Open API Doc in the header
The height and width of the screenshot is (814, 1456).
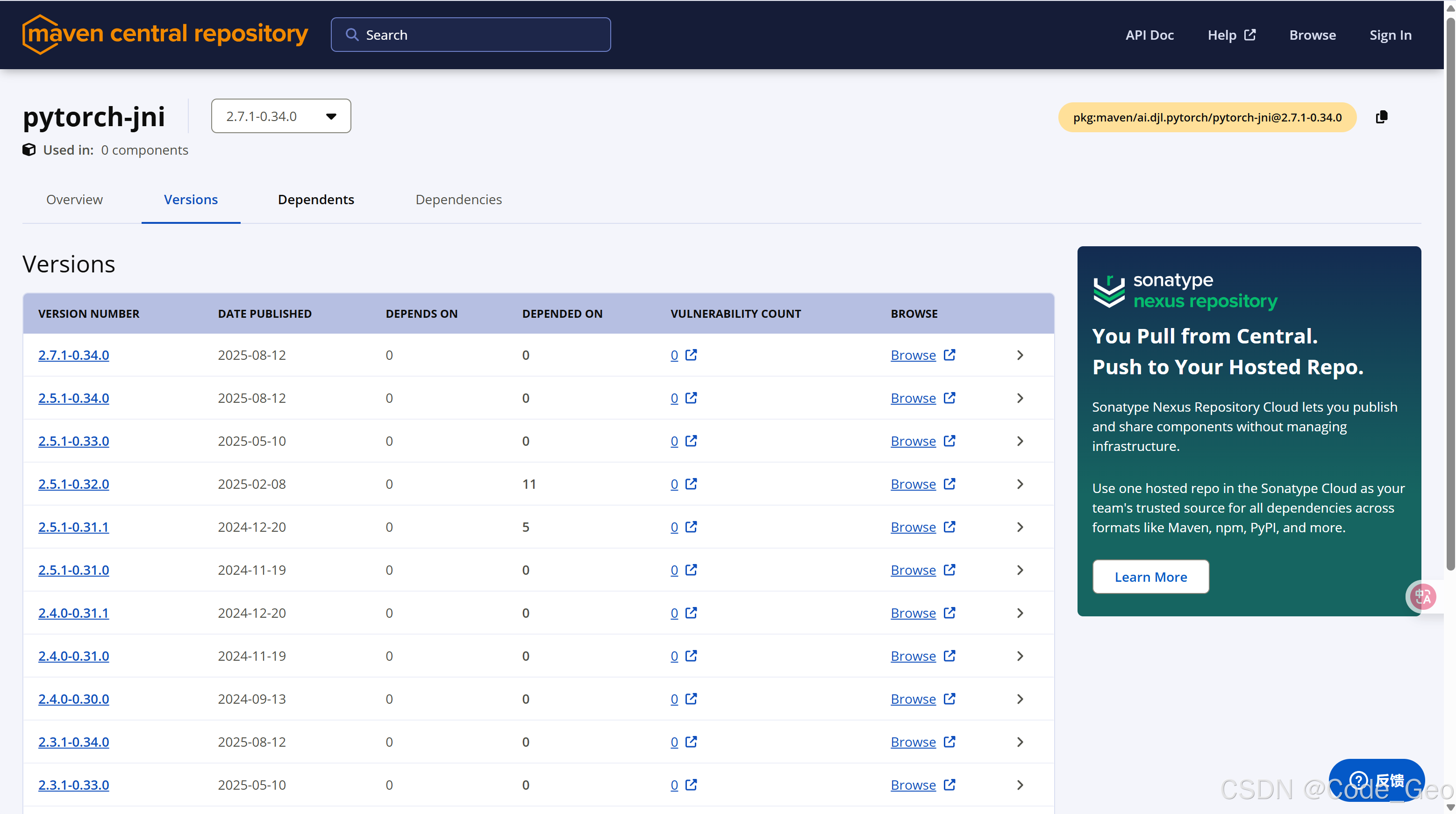click(1149, 35)
